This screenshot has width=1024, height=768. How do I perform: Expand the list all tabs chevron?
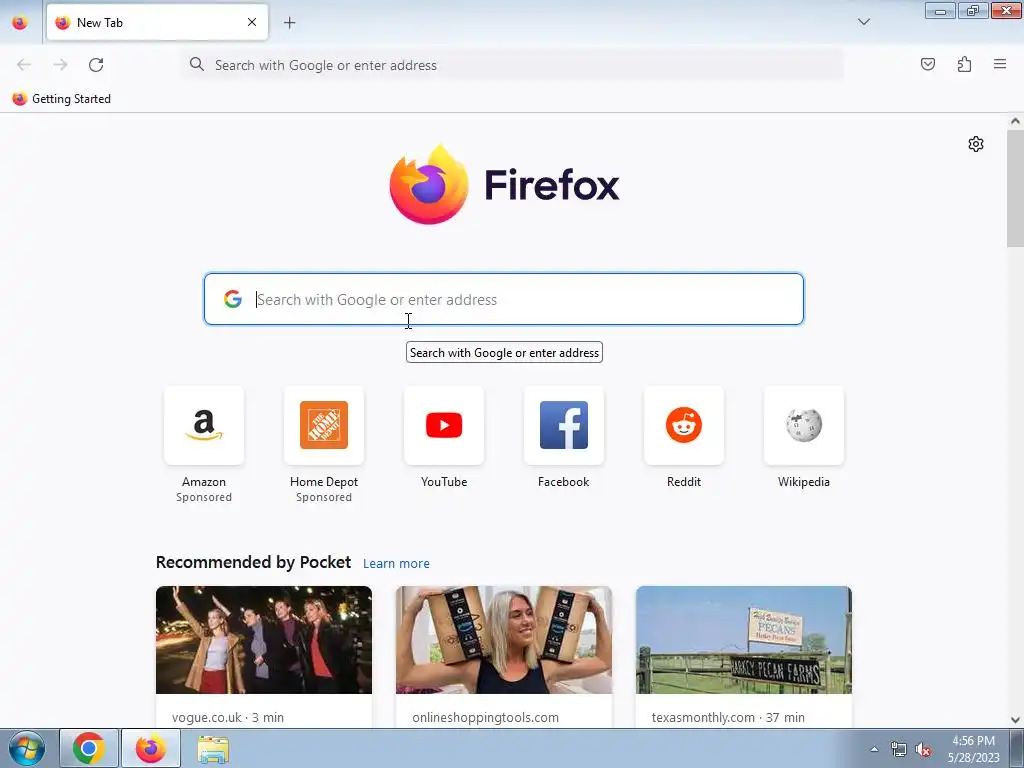click(x=863, y=22)
